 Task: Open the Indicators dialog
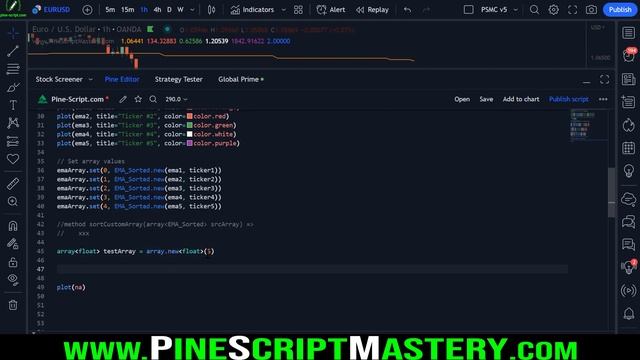point(252,10)
